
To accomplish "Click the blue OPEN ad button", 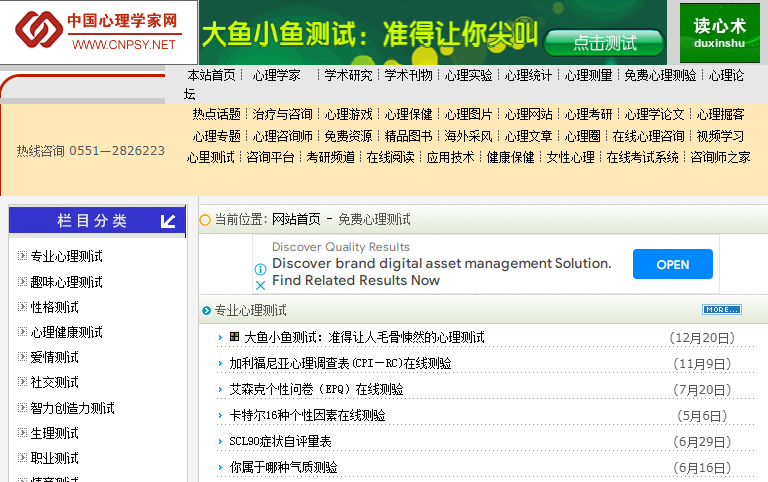I will (672, 265).
